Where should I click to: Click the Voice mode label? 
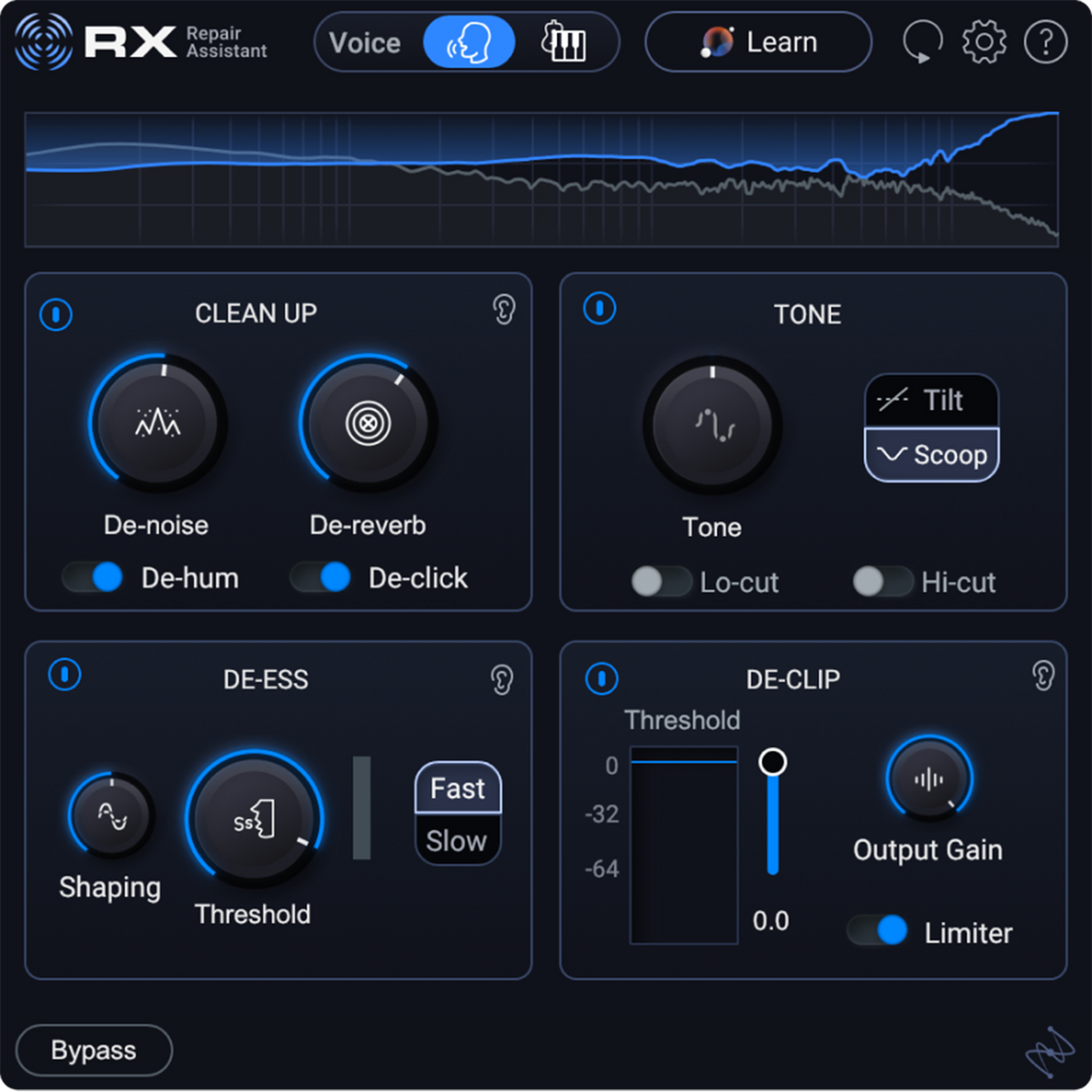pos(365,43)
